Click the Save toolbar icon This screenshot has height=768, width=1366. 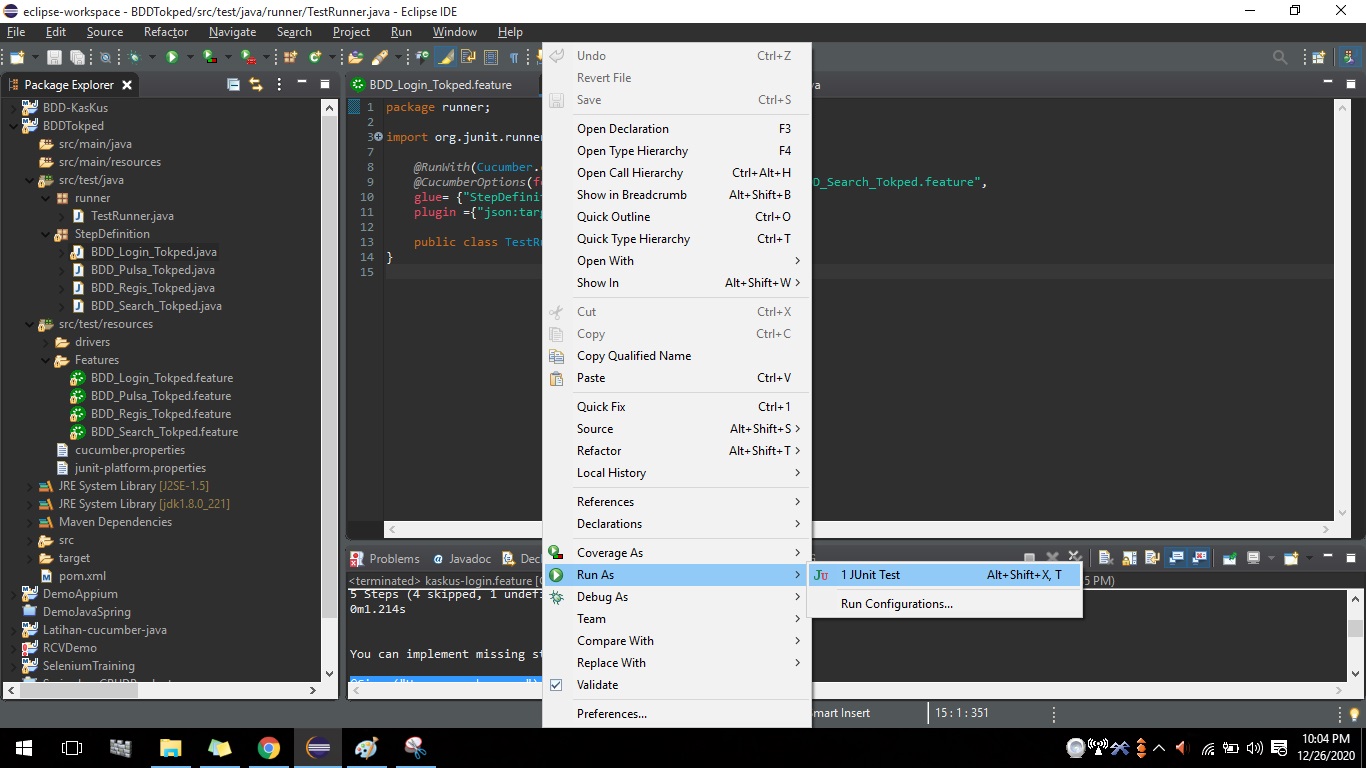[x=54, y=57]
